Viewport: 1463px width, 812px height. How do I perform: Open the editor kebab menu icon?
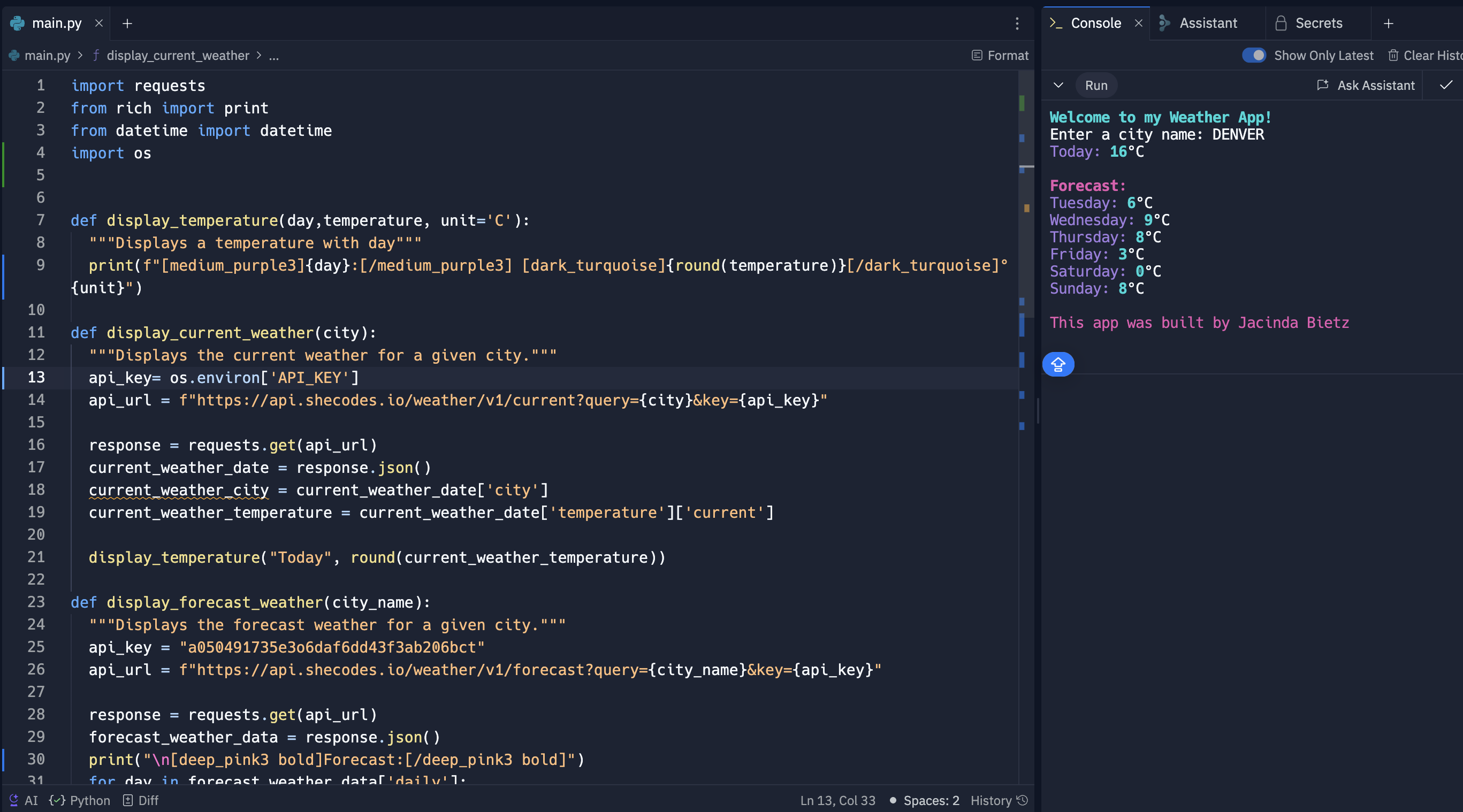1017,24
